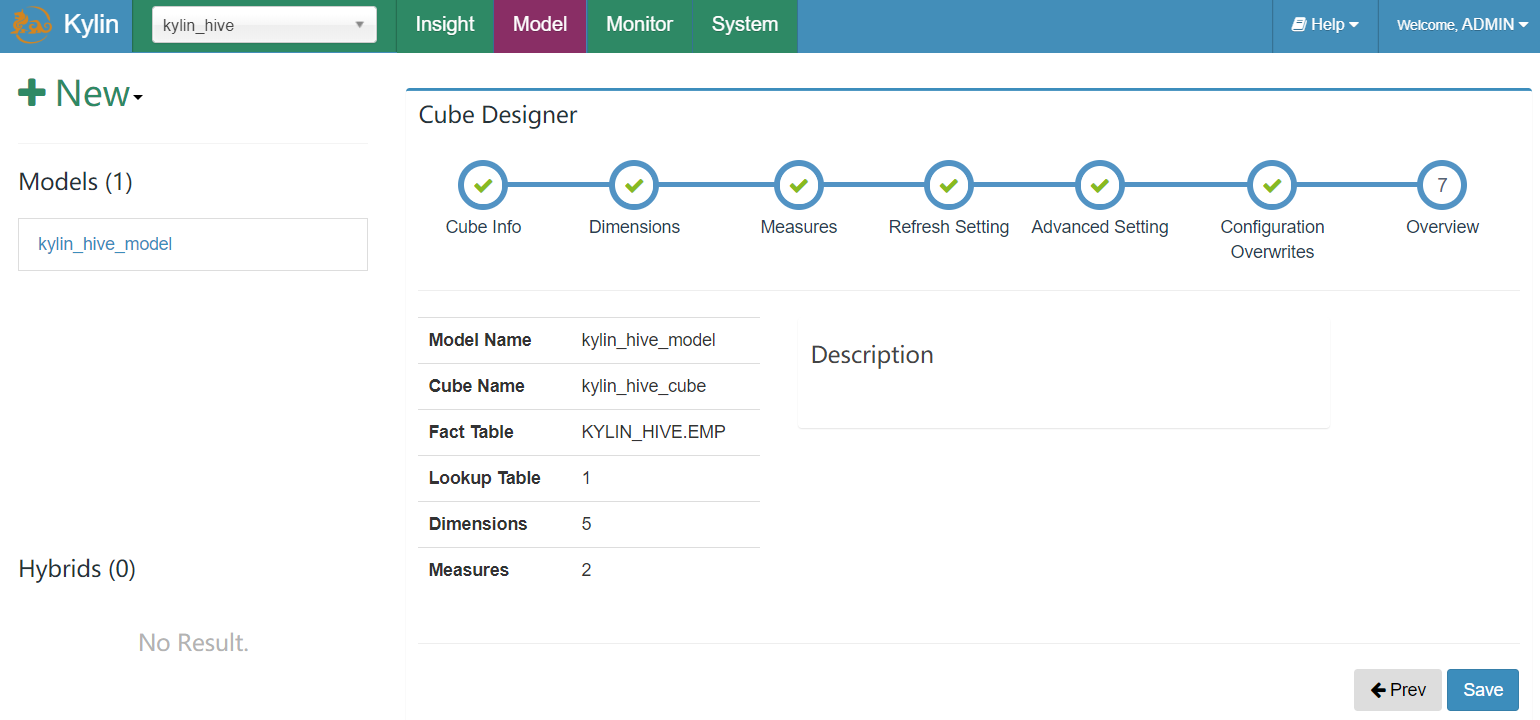
Task: Open the kylin_hive_model model entry
Action: (x=105, y=244)
